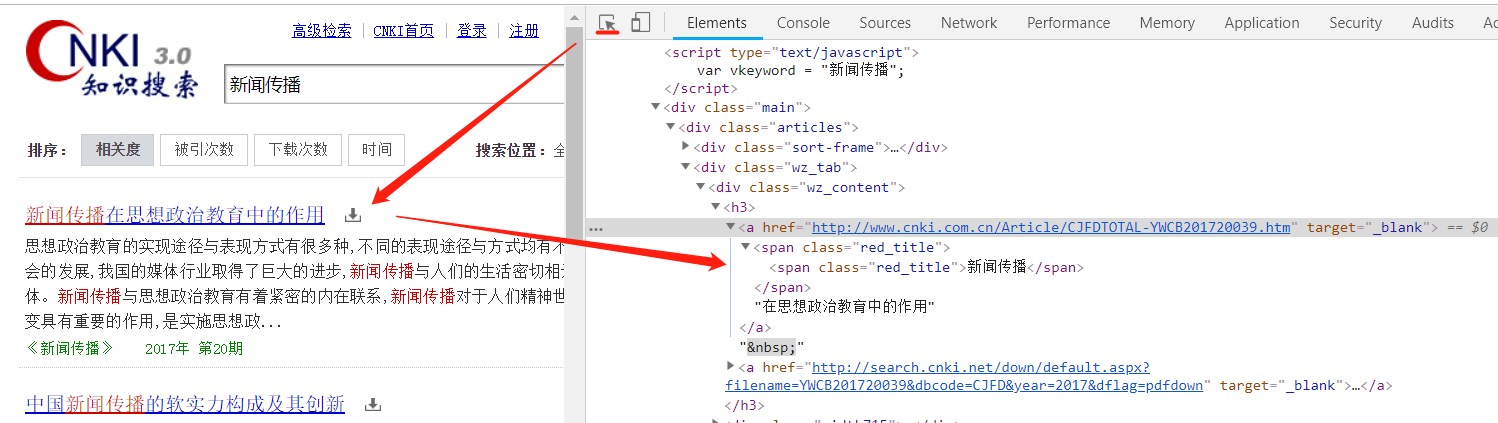
Task: Open article 新闻传播在思想政治教育中的作用
Action: [175, 215]
